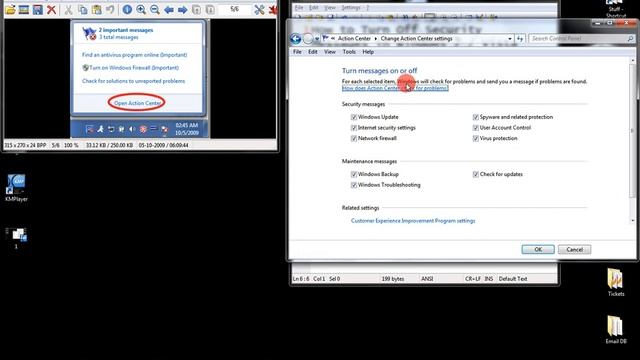
Task: Open image viewer properties wrench icon
Action: tap(259, 9)
